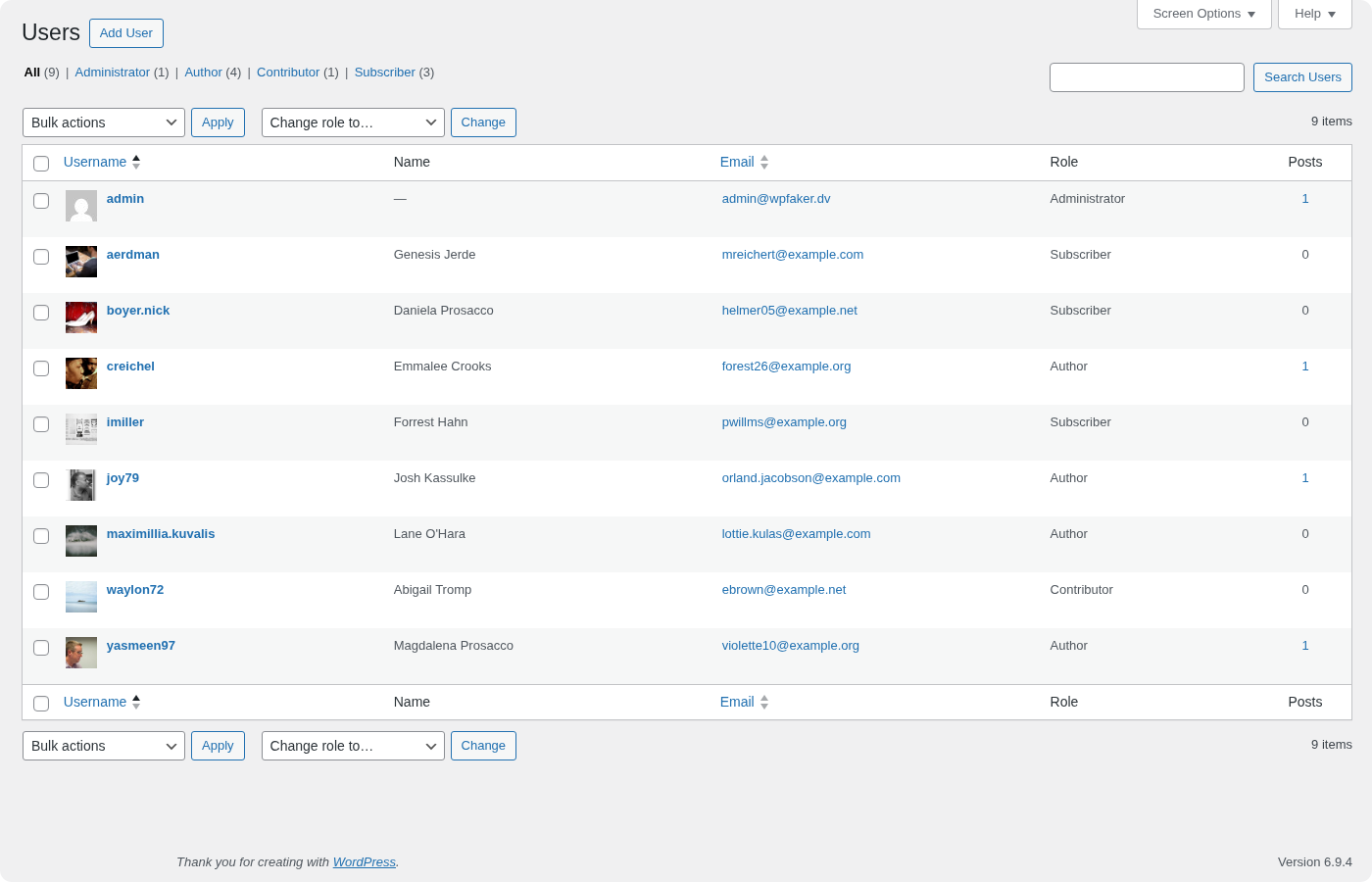Click the Email sort arrow in bottom header row
The image size is (1372, 882).
[763, 702]
